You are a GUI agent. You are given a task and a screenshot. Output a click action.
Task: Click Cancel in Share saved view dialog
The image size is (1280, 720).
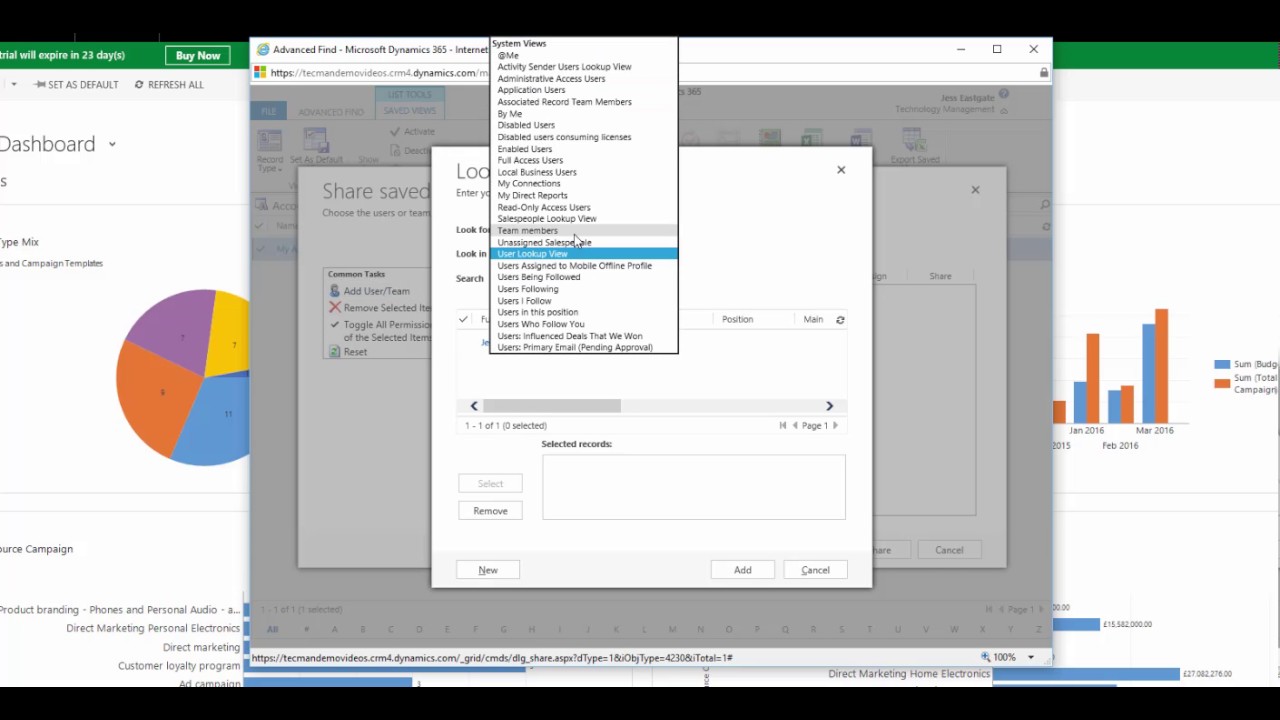[949, 550]
